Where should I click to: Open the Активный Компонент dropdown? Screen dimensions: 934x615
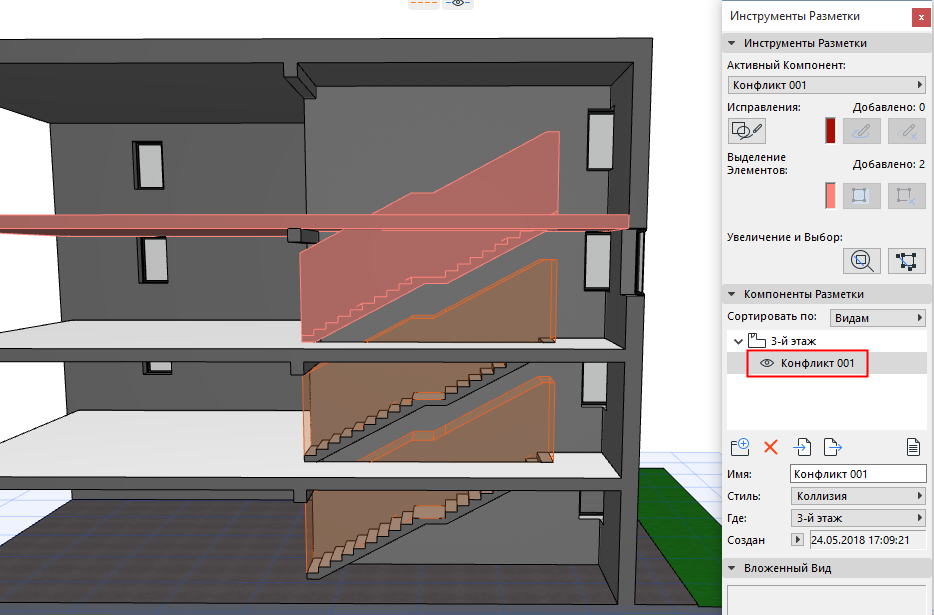click(x=827, y=86)
